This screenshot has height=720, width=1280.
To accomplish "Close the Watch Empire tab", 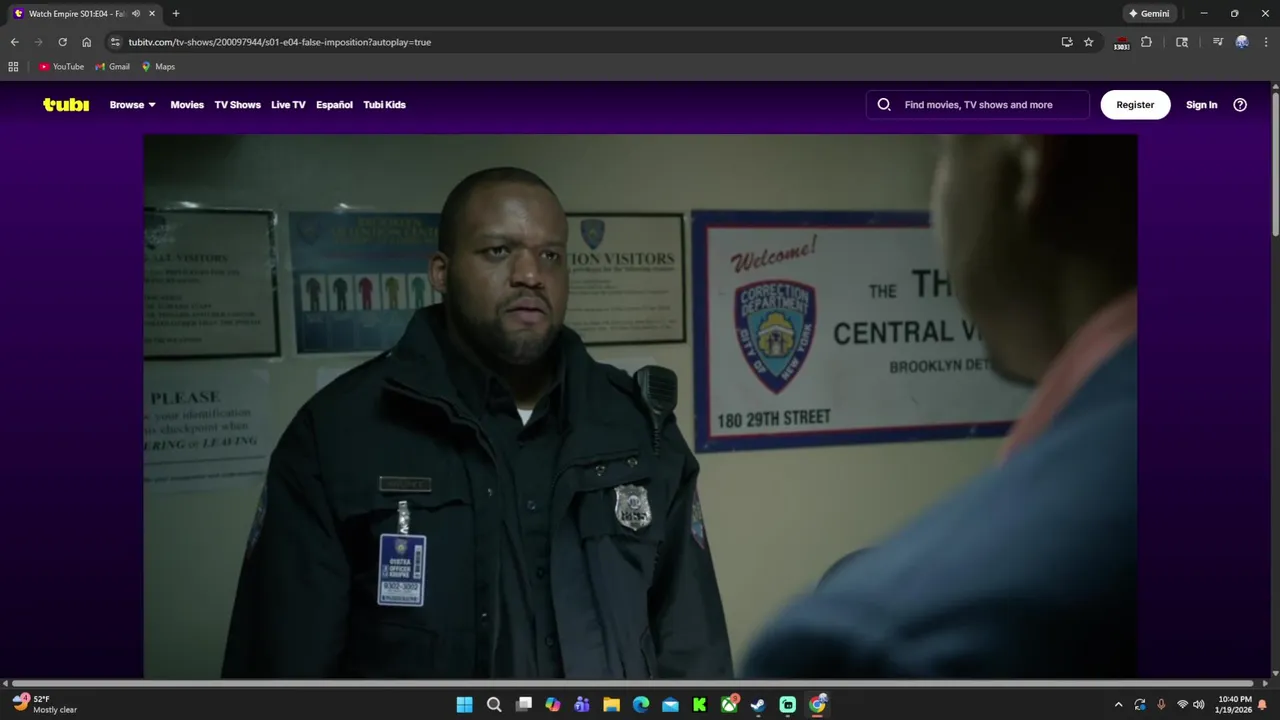I will pos(152,14).
